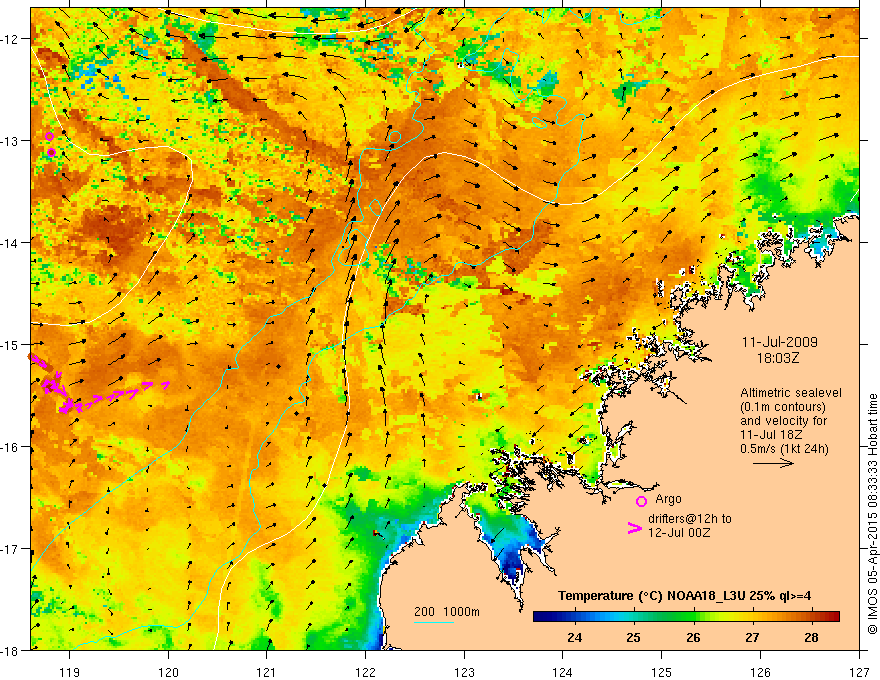
Task: Click the magenta drifter arrowhead legend symbol
Action: coord(634,528)
